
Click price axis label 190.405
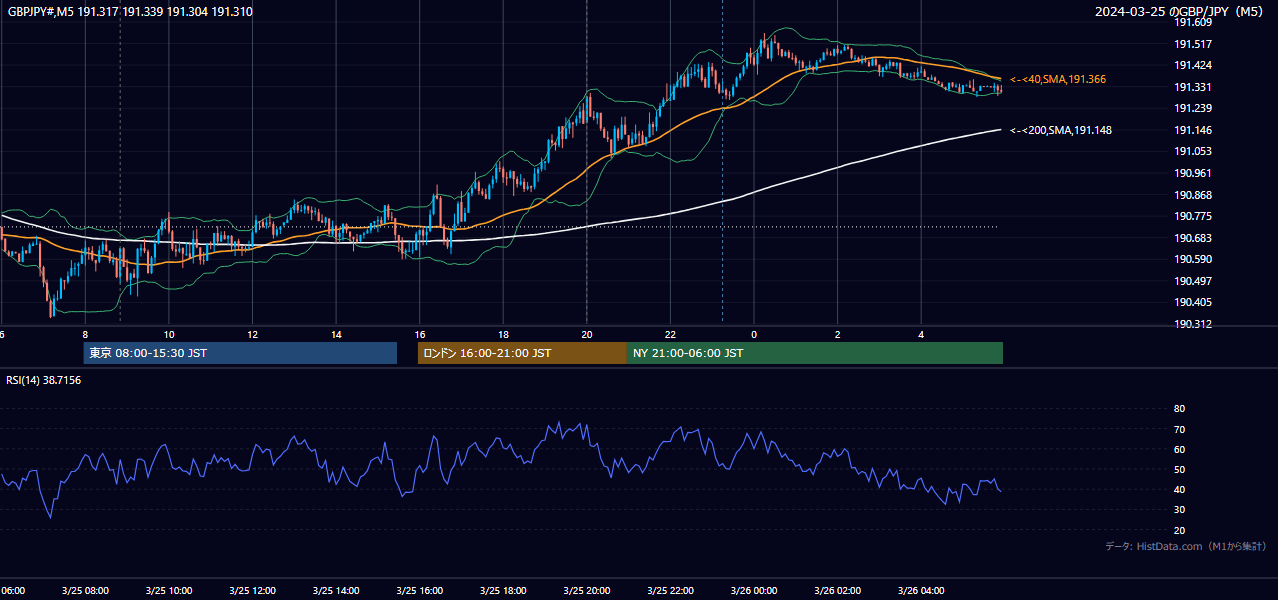pos(1193,302)
